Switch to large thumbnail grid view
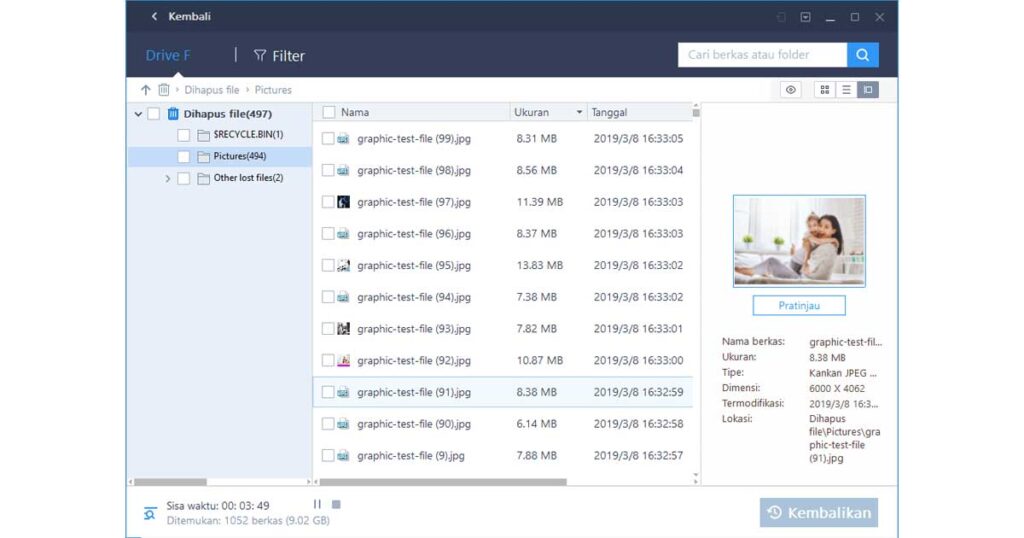Viewport: 1024px width, 538px height. pos(825,90)
